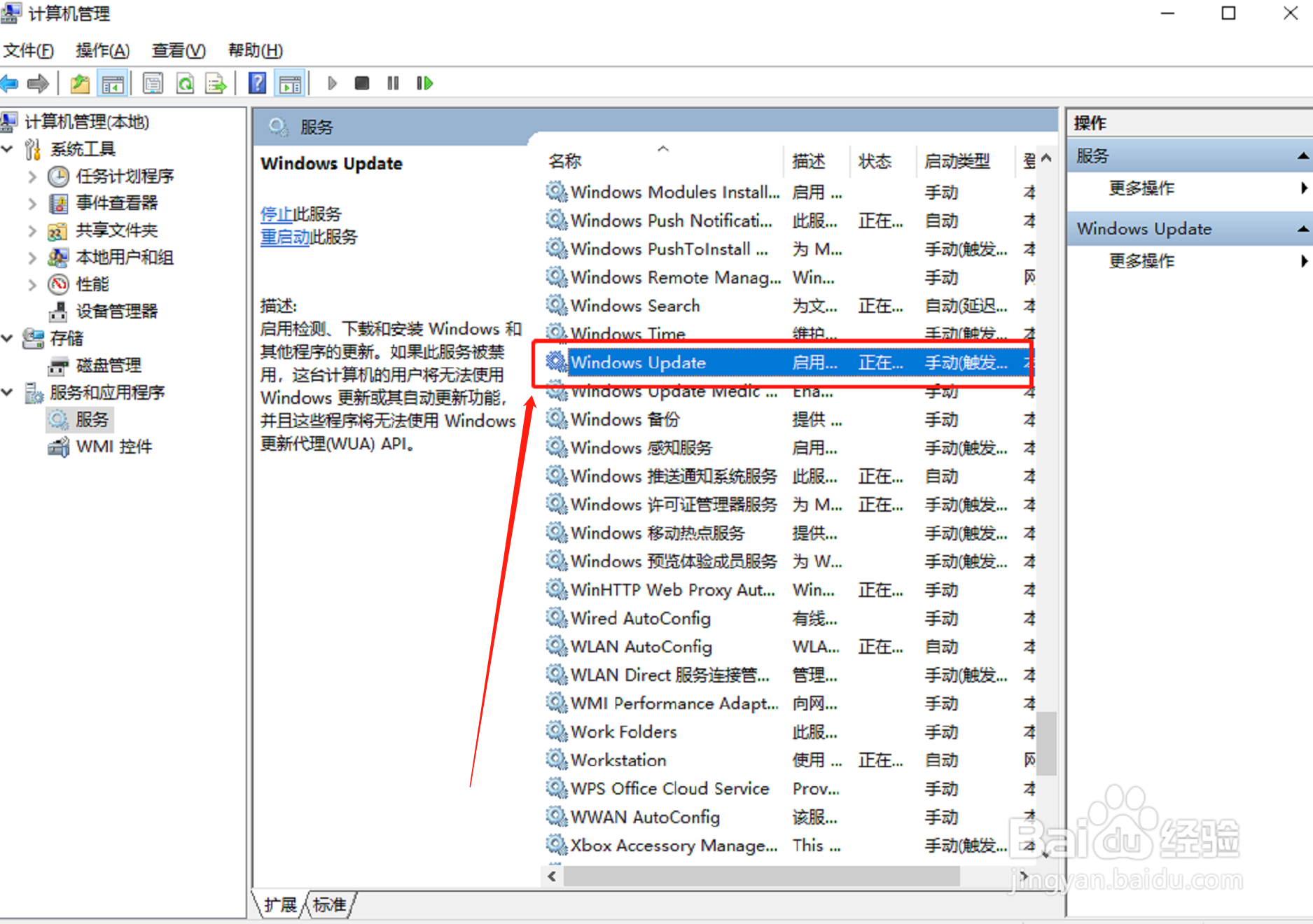The height and width of the screenshot is (924, 1313).
Task: Click the Refresh toolbar icon
Action: coord(185,84)
